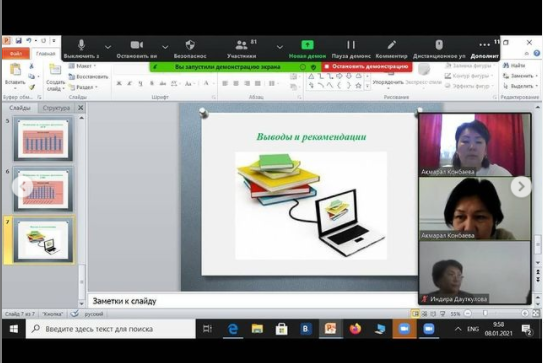The height and width of the screenshot is (363, 544).
Task: Select the star shape in shapes gallery
Action: [x=358, y=85]
